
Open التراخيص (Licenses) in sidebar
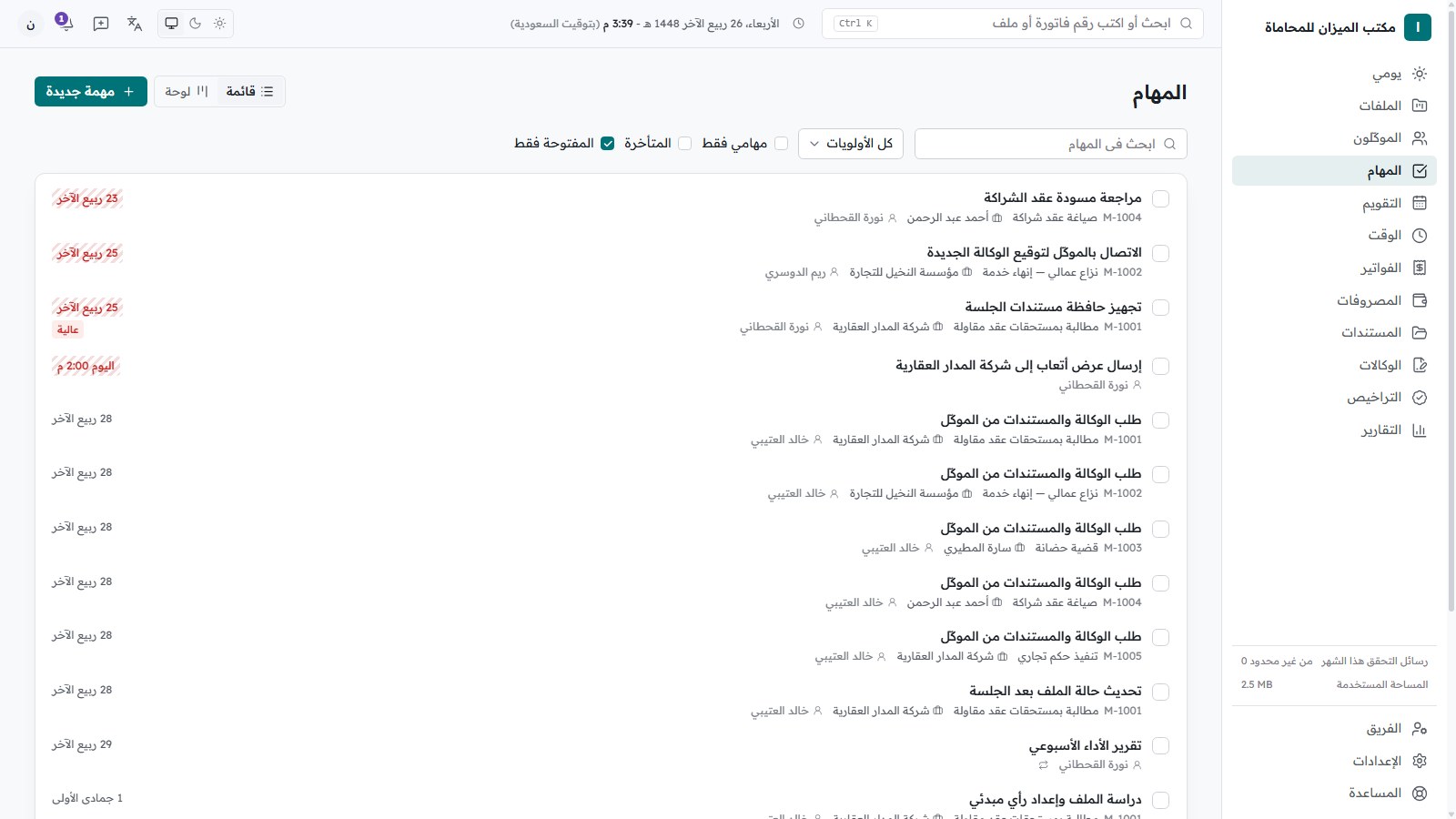point(1334,397)
